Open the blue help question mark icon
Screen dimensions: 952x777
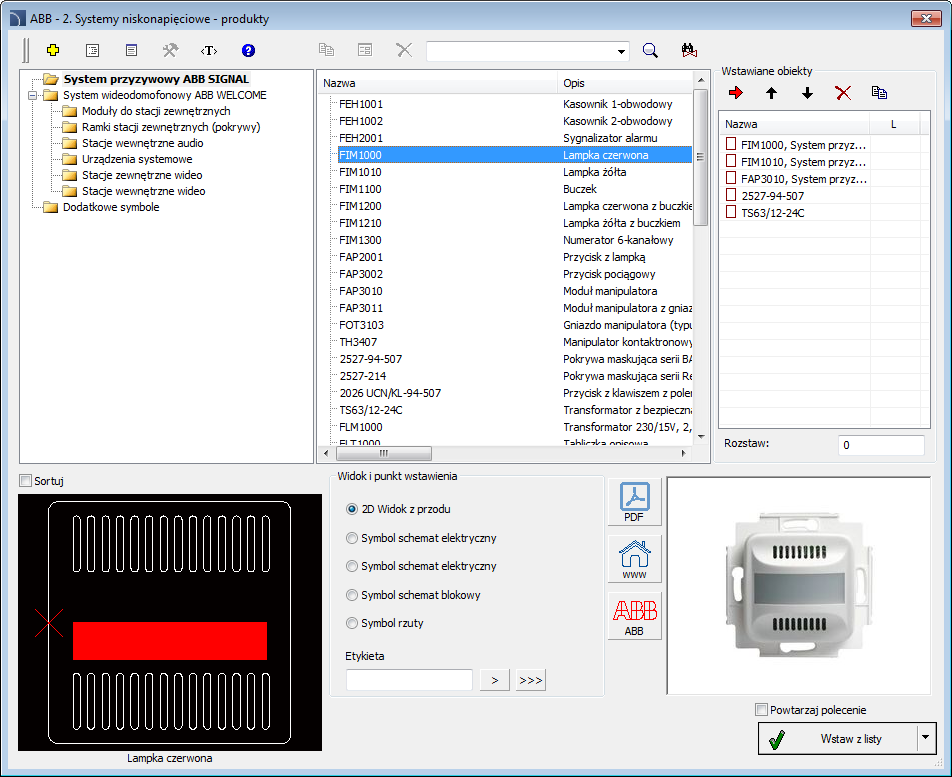click(248, 50)
